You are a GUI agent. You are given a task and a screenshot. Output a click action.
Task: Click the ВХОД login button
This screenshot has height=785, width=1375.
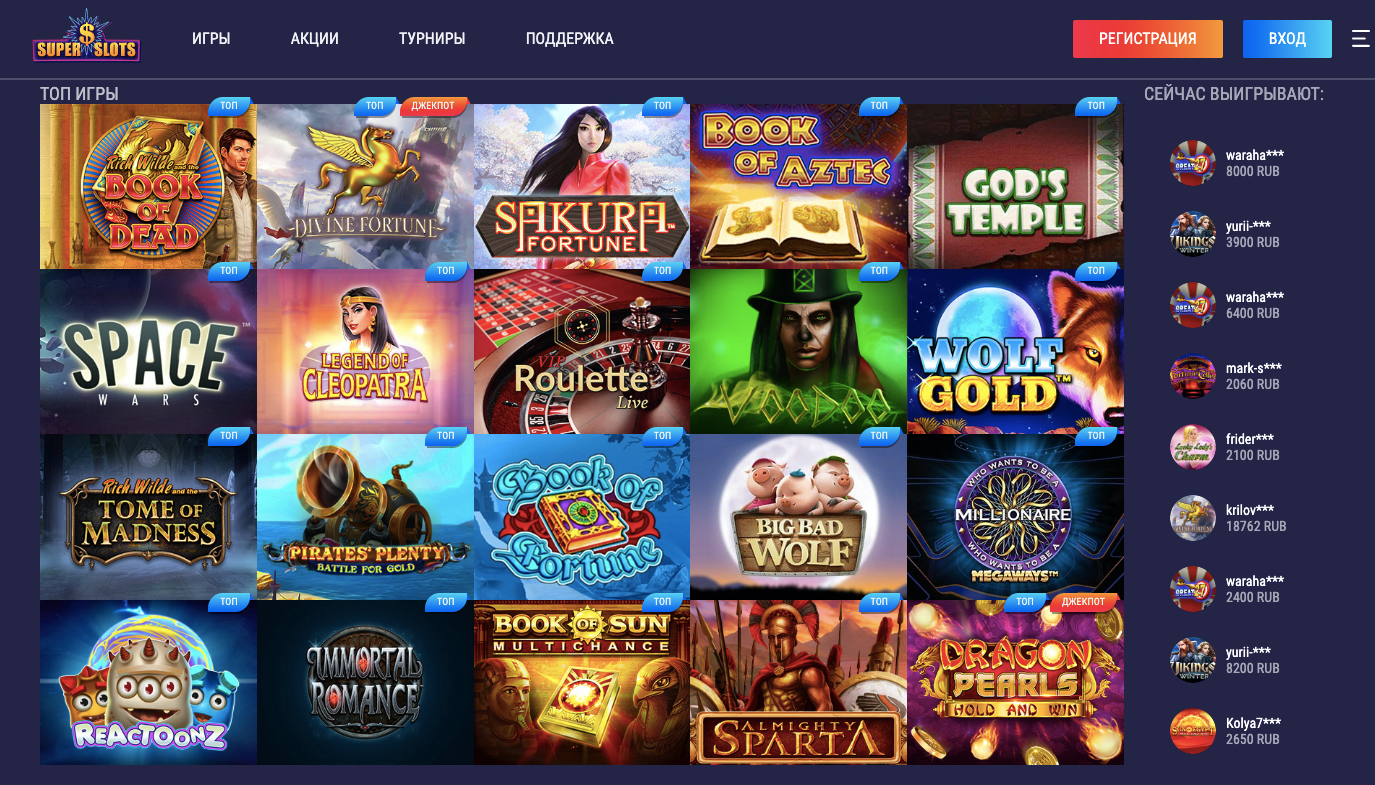1287,39
